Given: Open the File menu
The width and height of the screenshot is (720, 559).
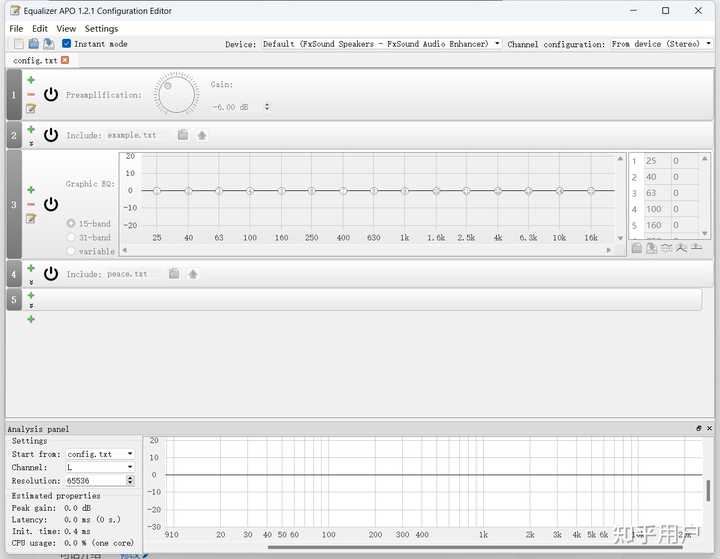Looking at the screenshot, I should [x=16, y=28].
